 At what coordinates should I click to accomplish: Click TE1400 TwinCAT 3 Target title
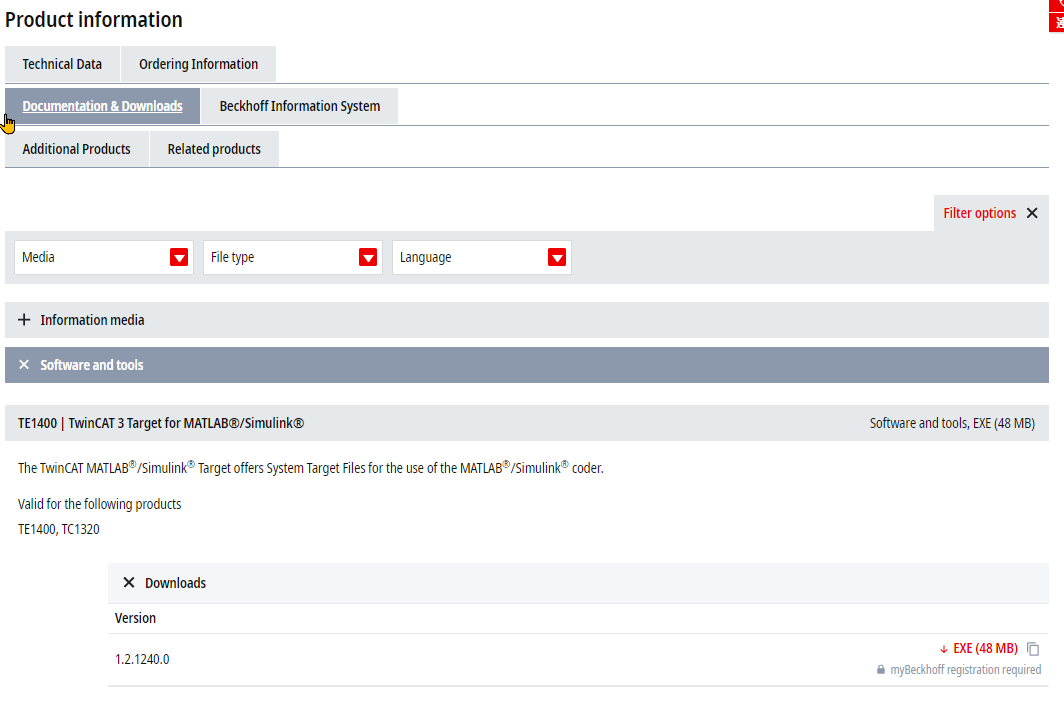(161, 424)
